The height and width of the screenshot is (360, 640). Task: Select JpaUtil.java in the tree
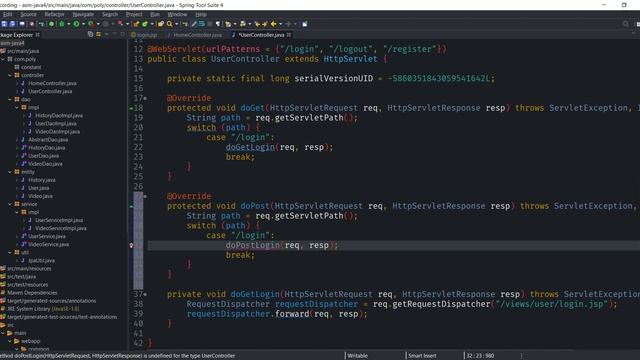coord(41,260)
